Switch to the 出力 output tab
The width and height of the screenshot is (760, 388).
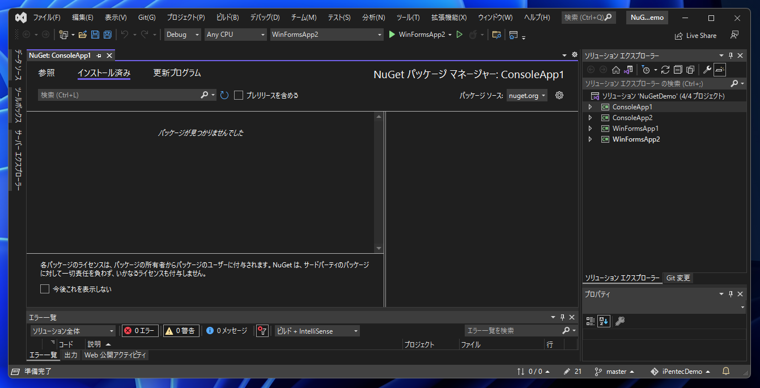(x=71, y=356)
